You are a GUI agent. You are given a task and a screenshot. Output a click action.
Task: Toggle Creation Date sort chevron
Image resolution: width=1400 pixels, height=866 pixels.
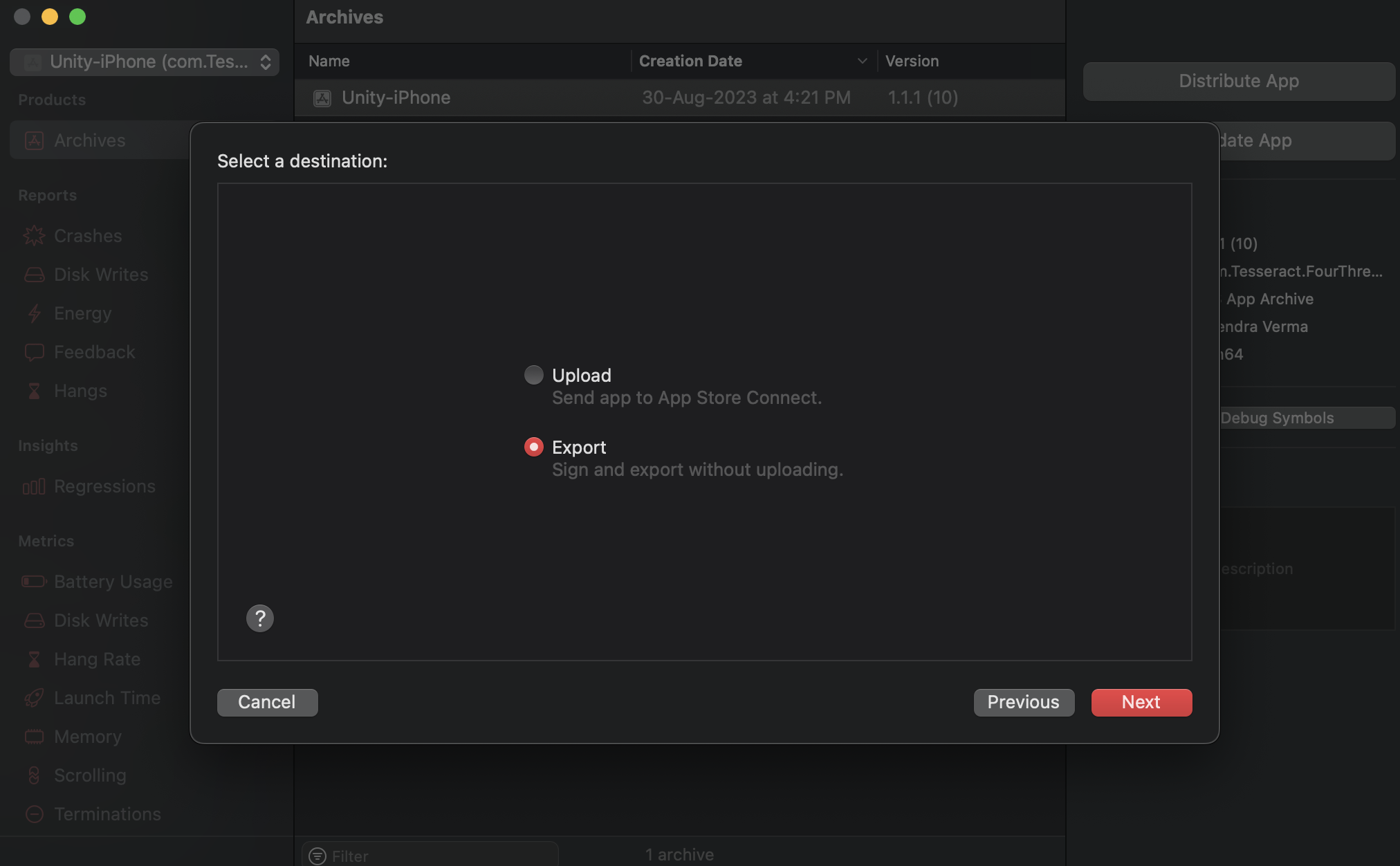coord(862,61)
